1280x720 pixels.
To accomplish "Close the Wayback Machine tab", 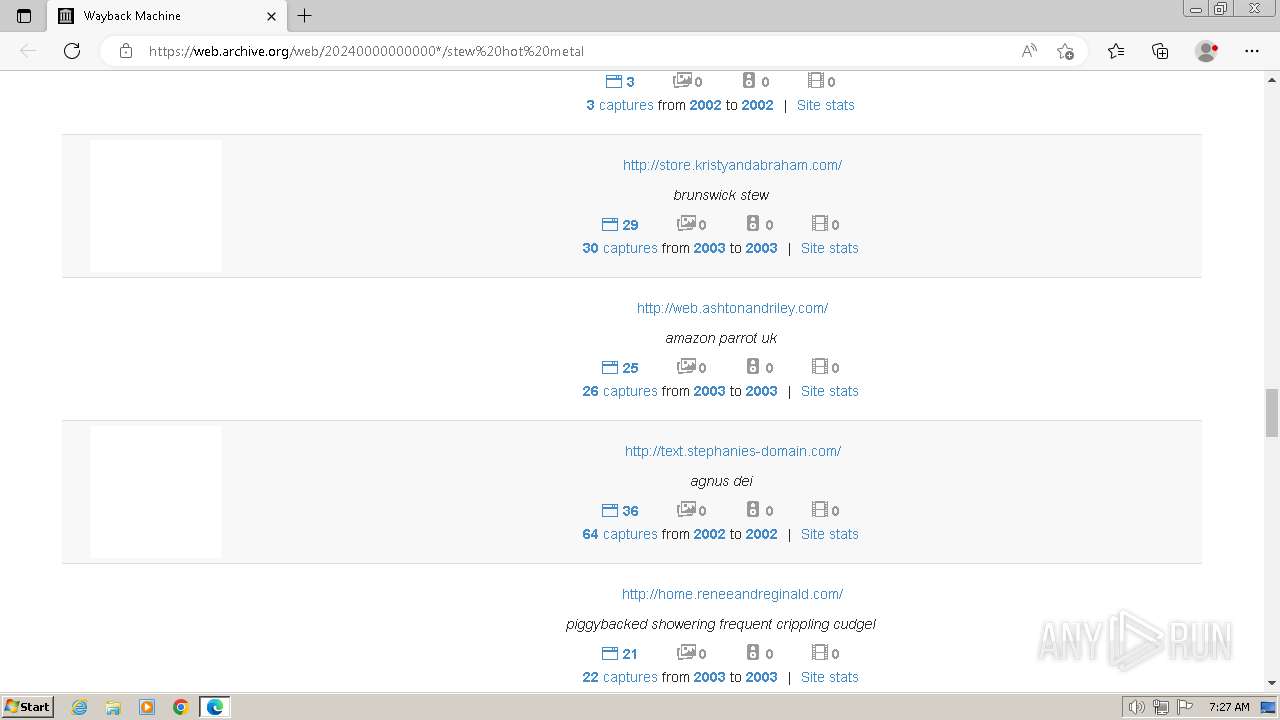I will click(x=272, y=16).
